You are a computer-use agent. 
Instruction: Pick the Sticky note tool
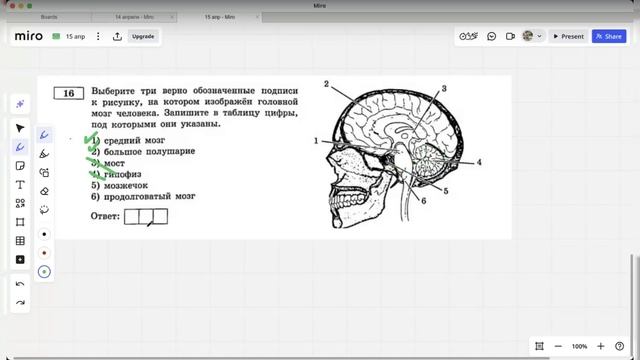pyautogui.click(x=20, y=166)
